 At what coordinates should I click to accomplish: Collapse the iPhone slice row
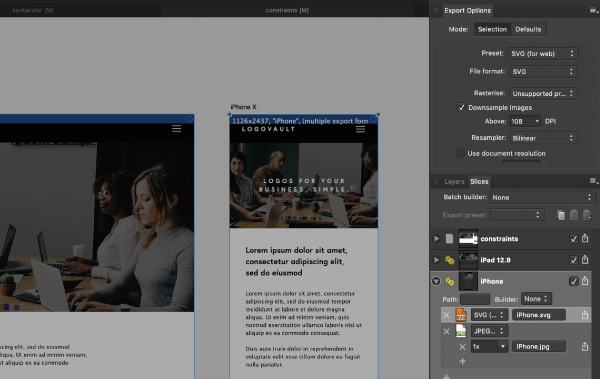click(x=436, y=281)
